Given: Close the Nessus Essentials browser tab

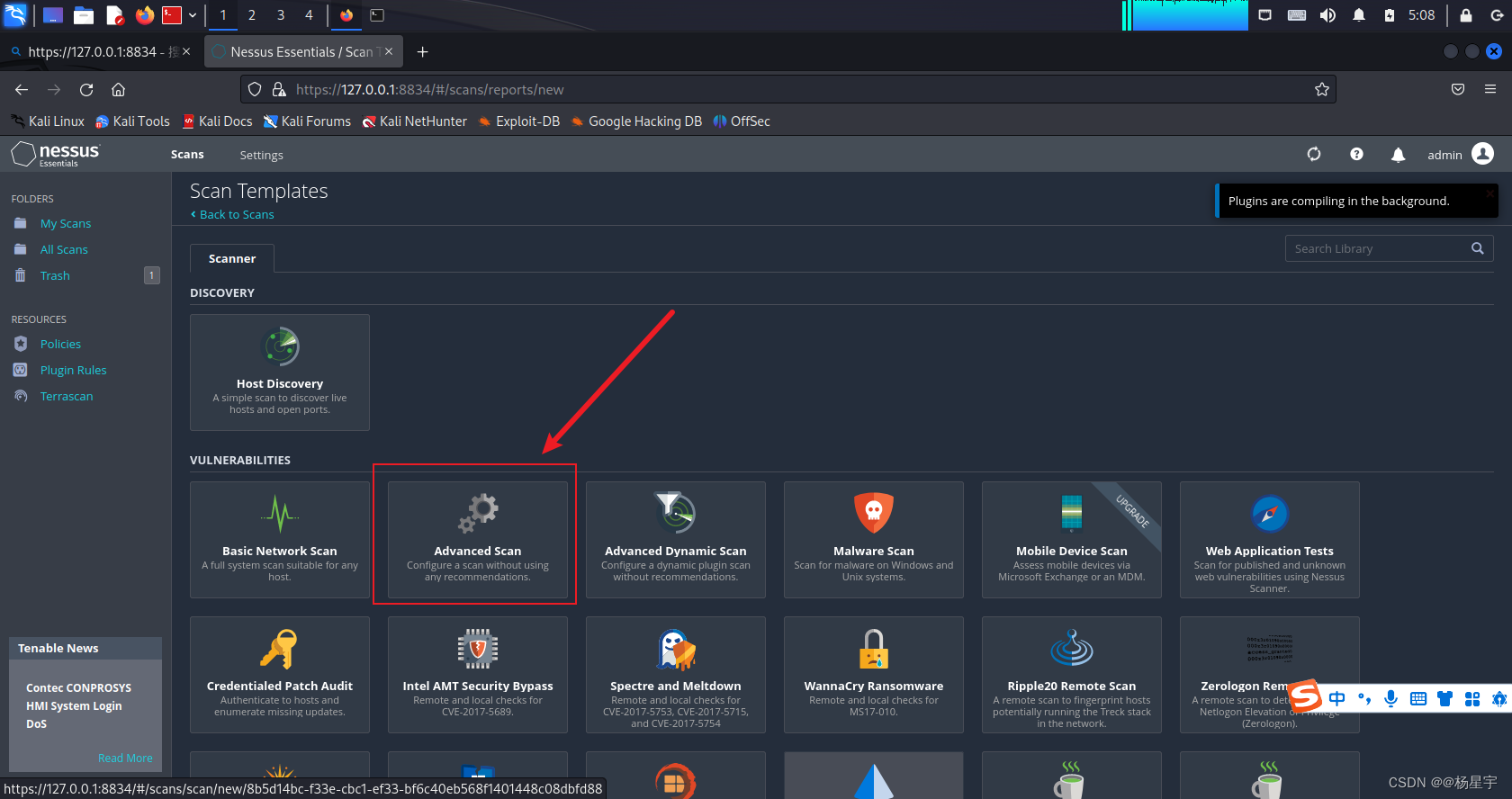Looking at the screenshot, I should [x=389, y=52].
